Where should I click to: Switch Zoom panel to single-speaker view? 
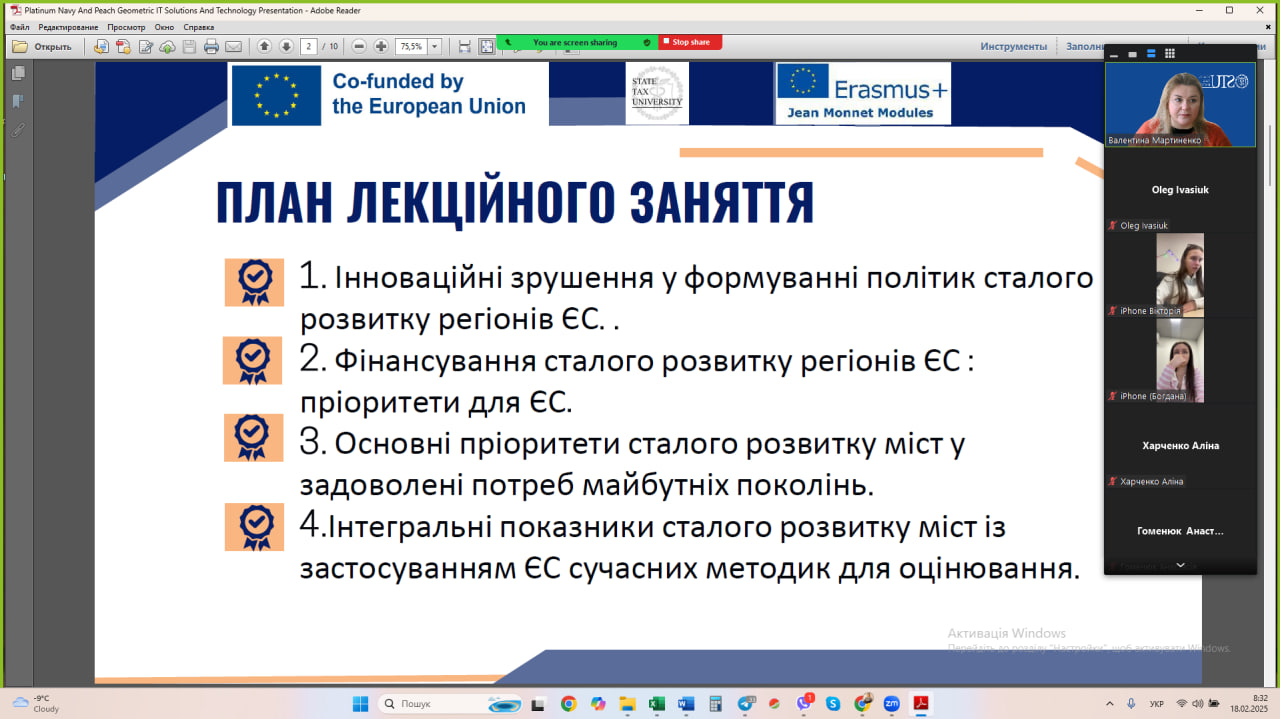1133,54
